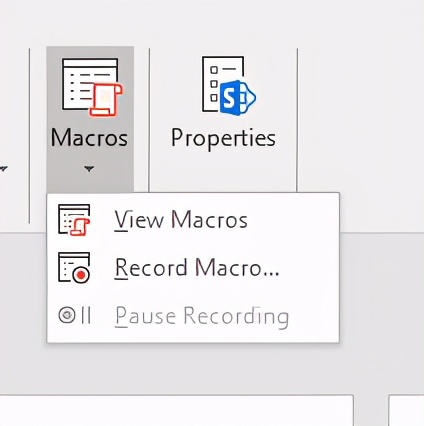Click the Macros ribbon icon

(x=92, y=87)
